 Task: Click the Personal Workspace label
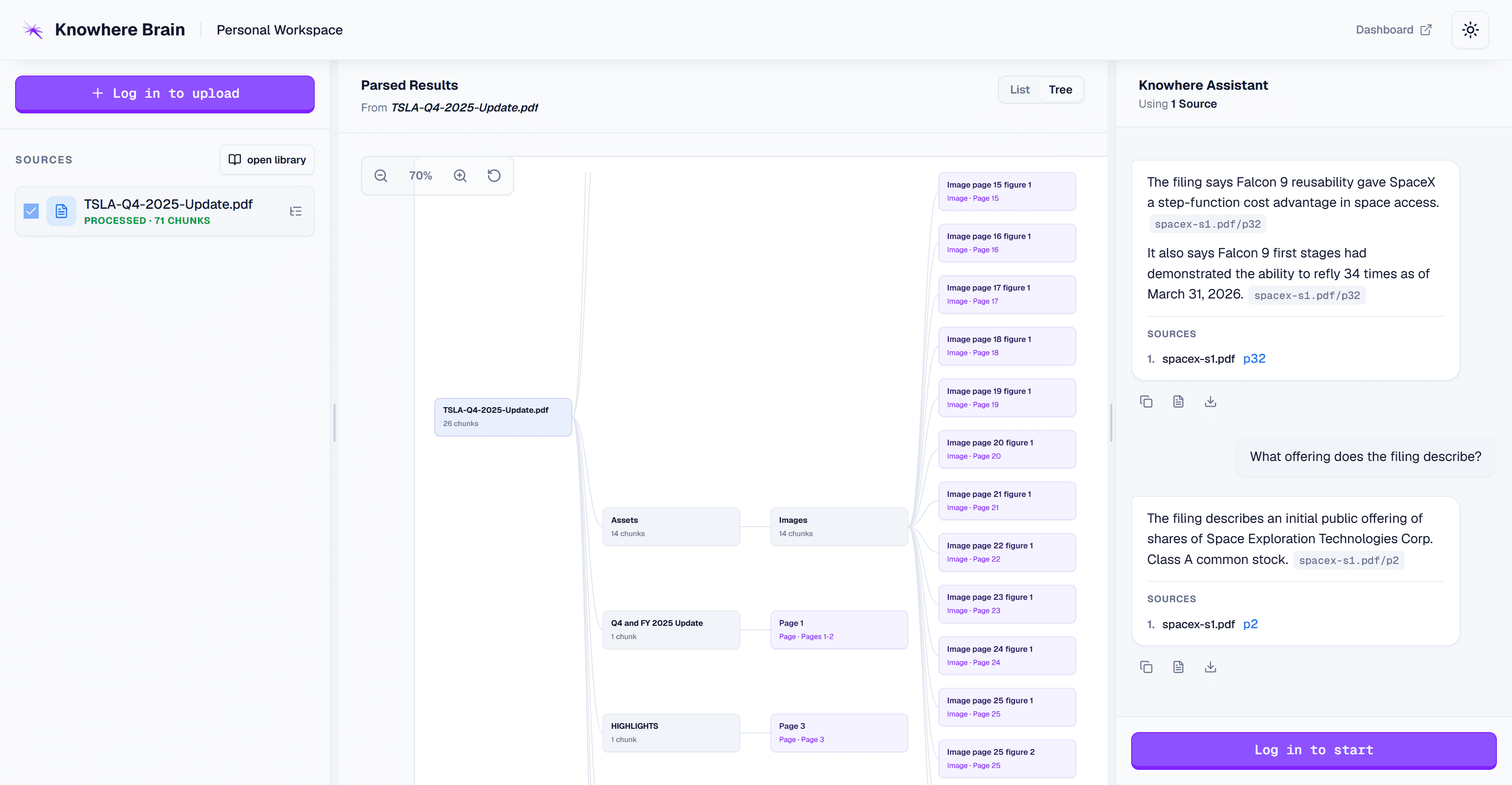point(279,30)
